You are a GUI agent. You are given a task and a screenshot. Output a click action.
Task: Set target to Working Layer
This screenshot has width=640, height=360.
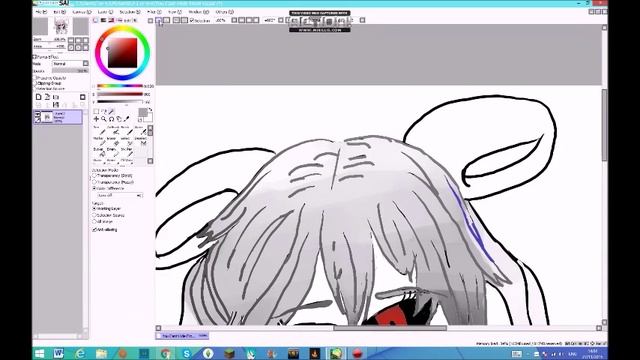(x=95, y=209)
